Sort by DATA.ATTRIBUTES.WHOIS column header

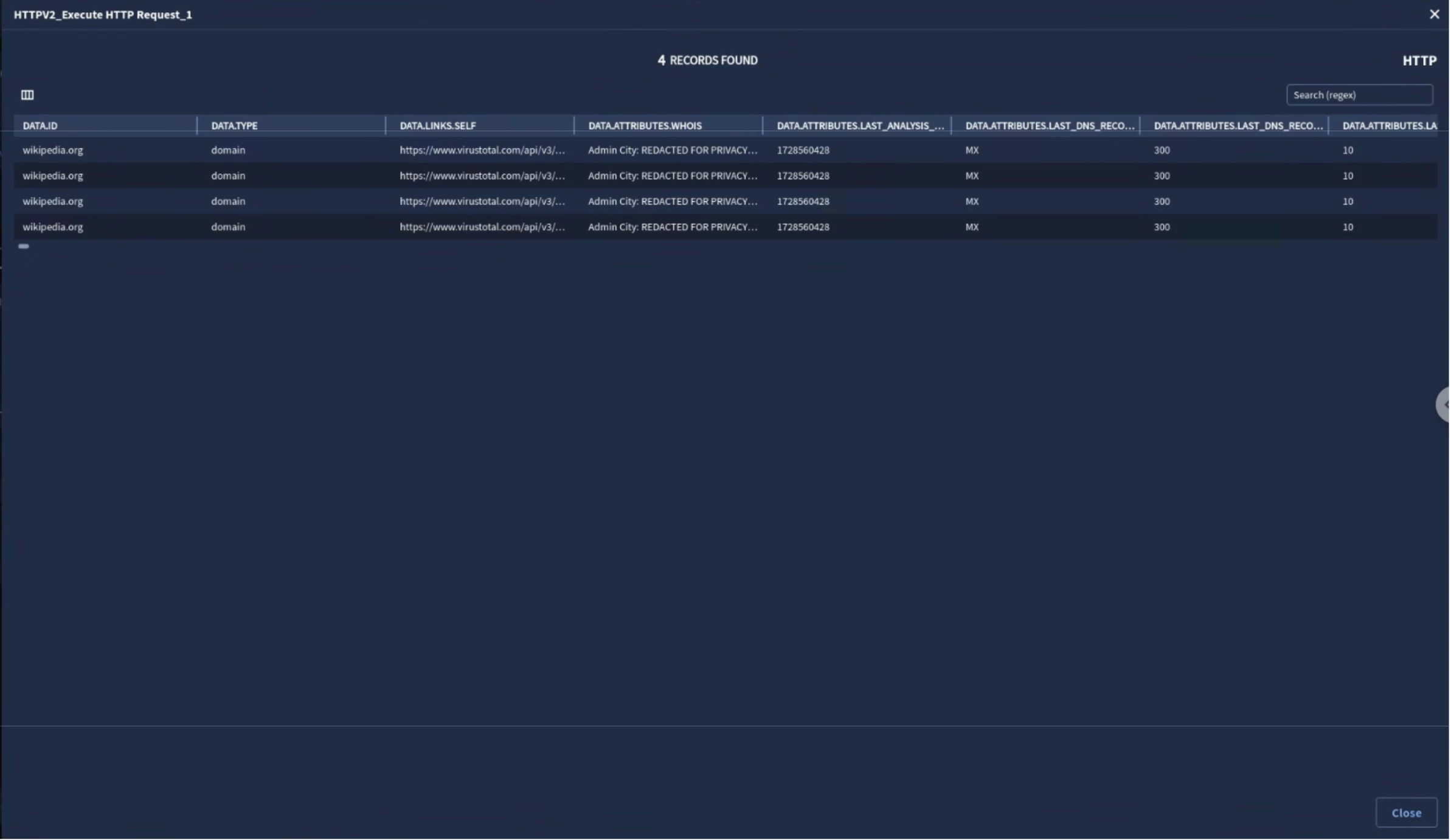click(x=646, y=126)
